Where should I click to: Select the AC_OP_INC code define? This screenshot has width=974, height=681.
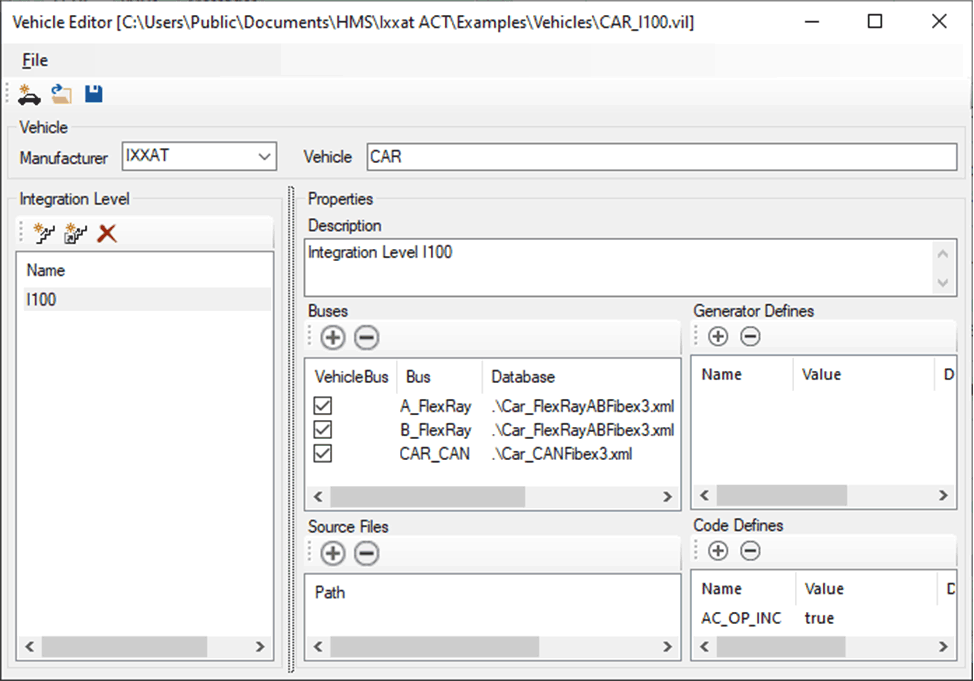tap(741, 618)
